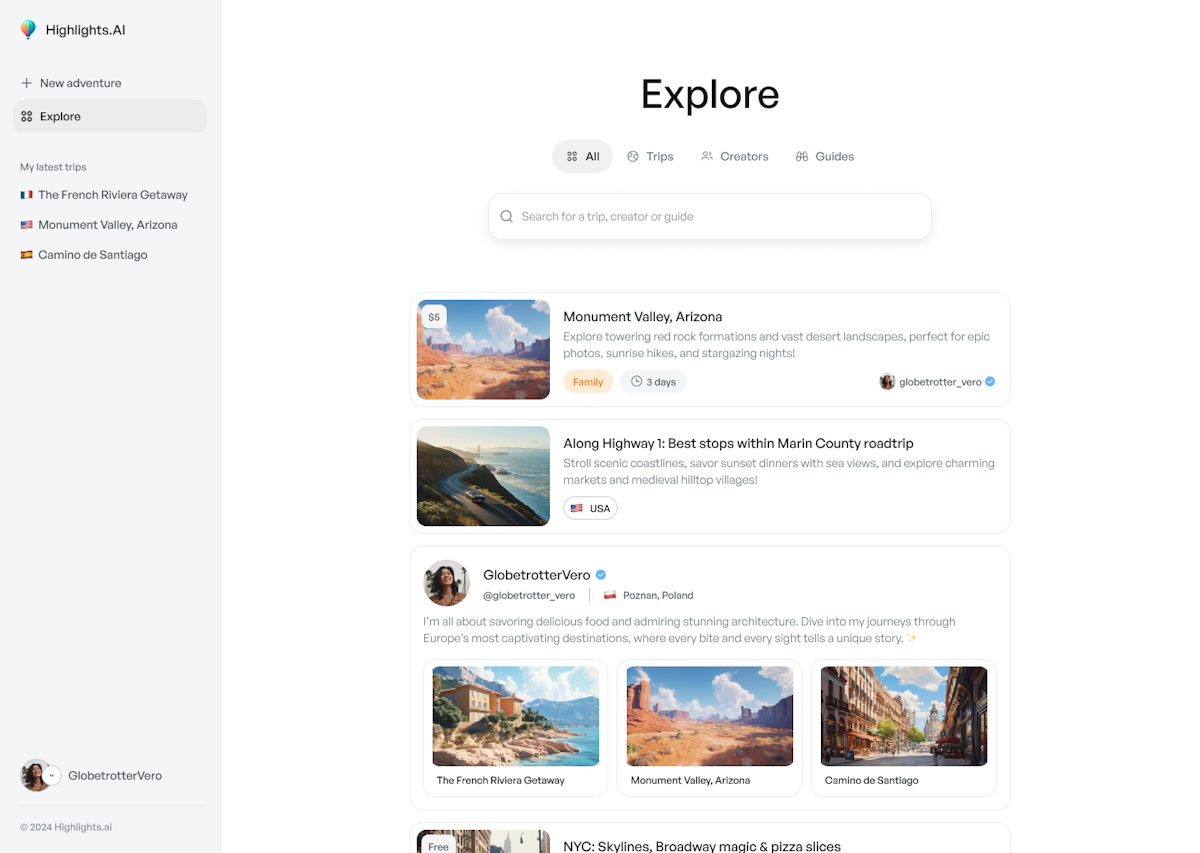1200x853 pixels.
Task: Click the USA flag chip on the Highway 1 card
Action: point(590,508)
